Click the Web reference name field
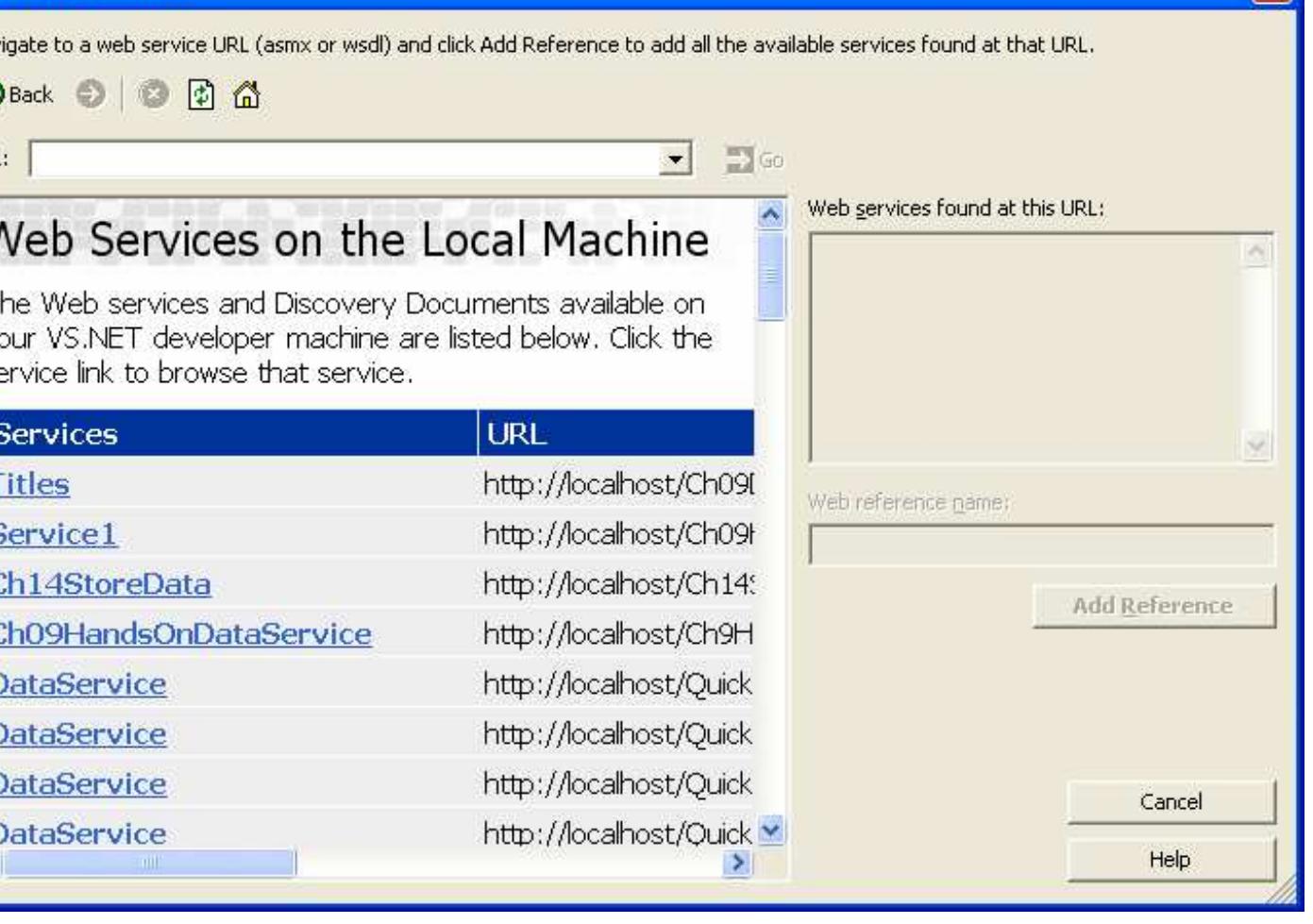 coord(1041,546)
